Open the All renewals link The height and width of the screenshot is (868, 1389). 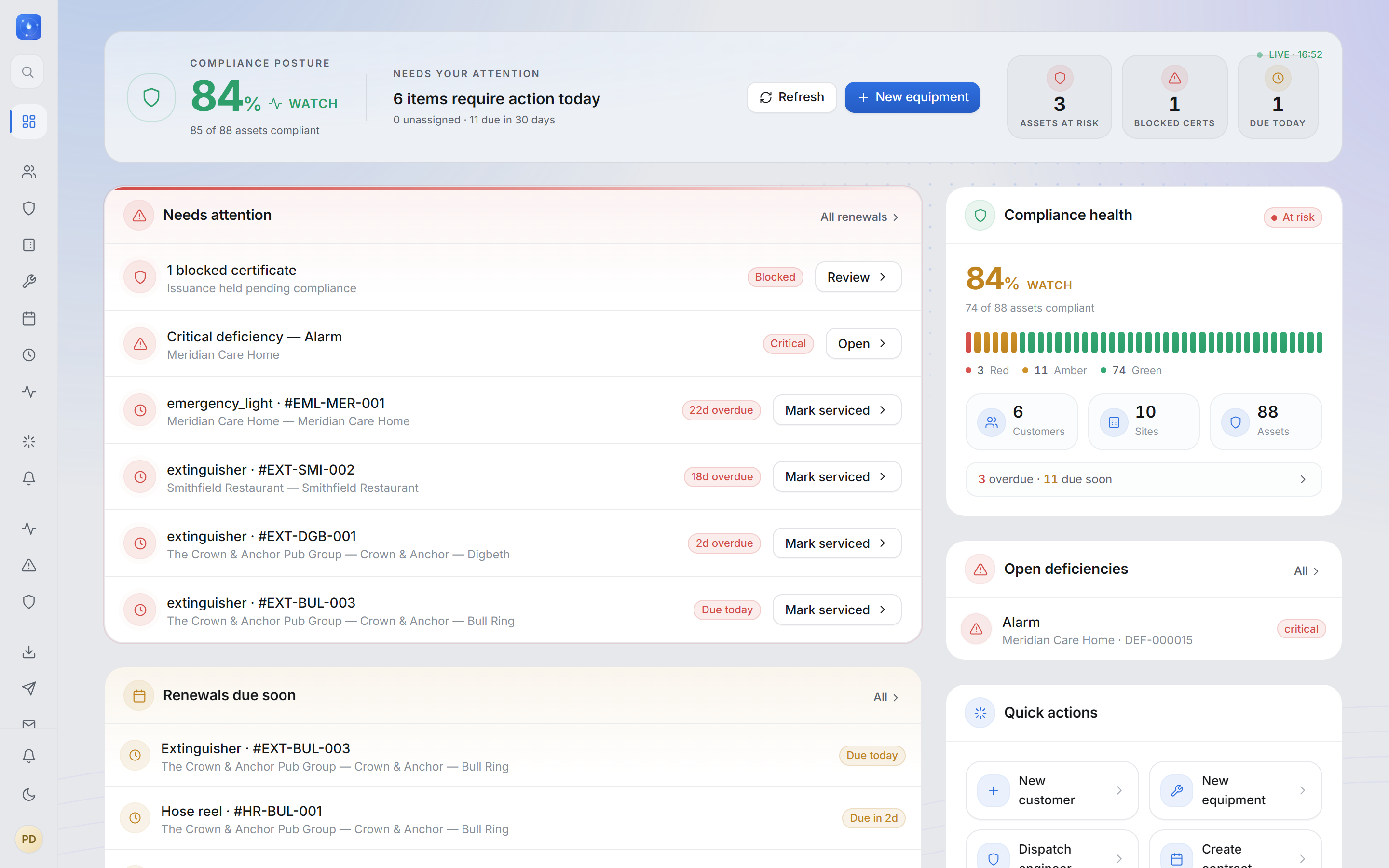pyautogui.click(x=859, y=217)
